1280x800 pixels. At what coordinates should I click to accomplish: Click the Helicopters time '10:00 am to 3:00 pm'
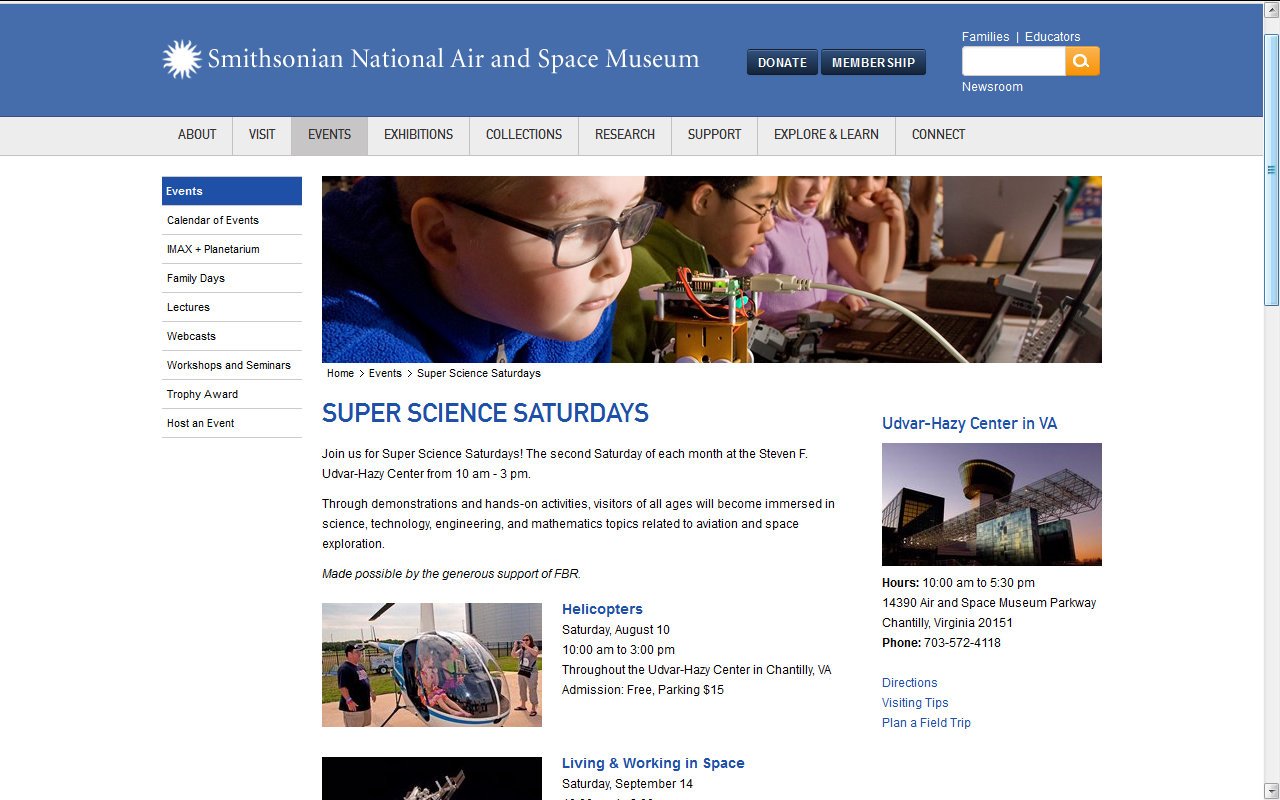618,650
